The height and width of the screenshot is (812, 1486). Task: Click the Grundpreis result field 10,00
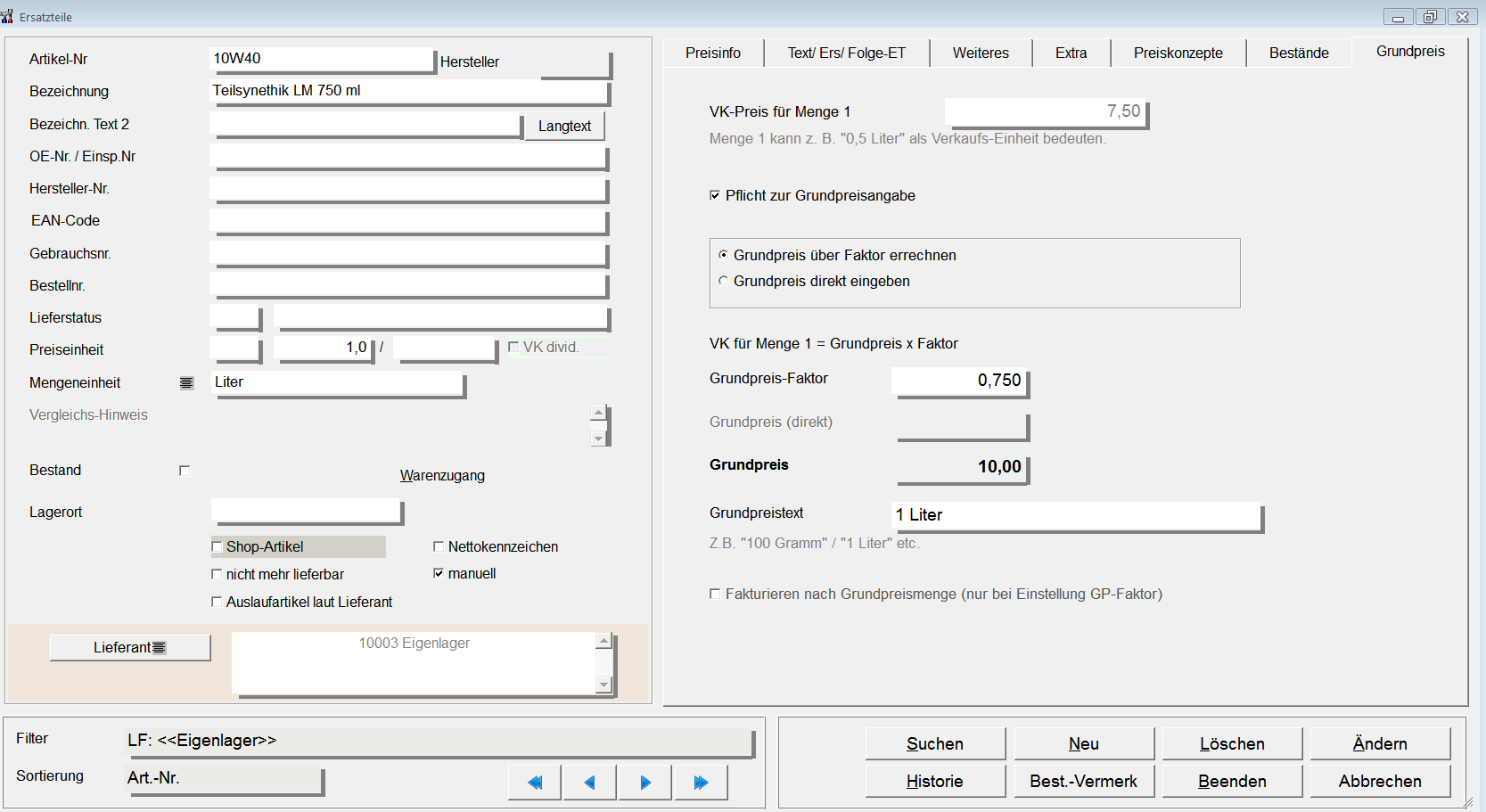961,468
